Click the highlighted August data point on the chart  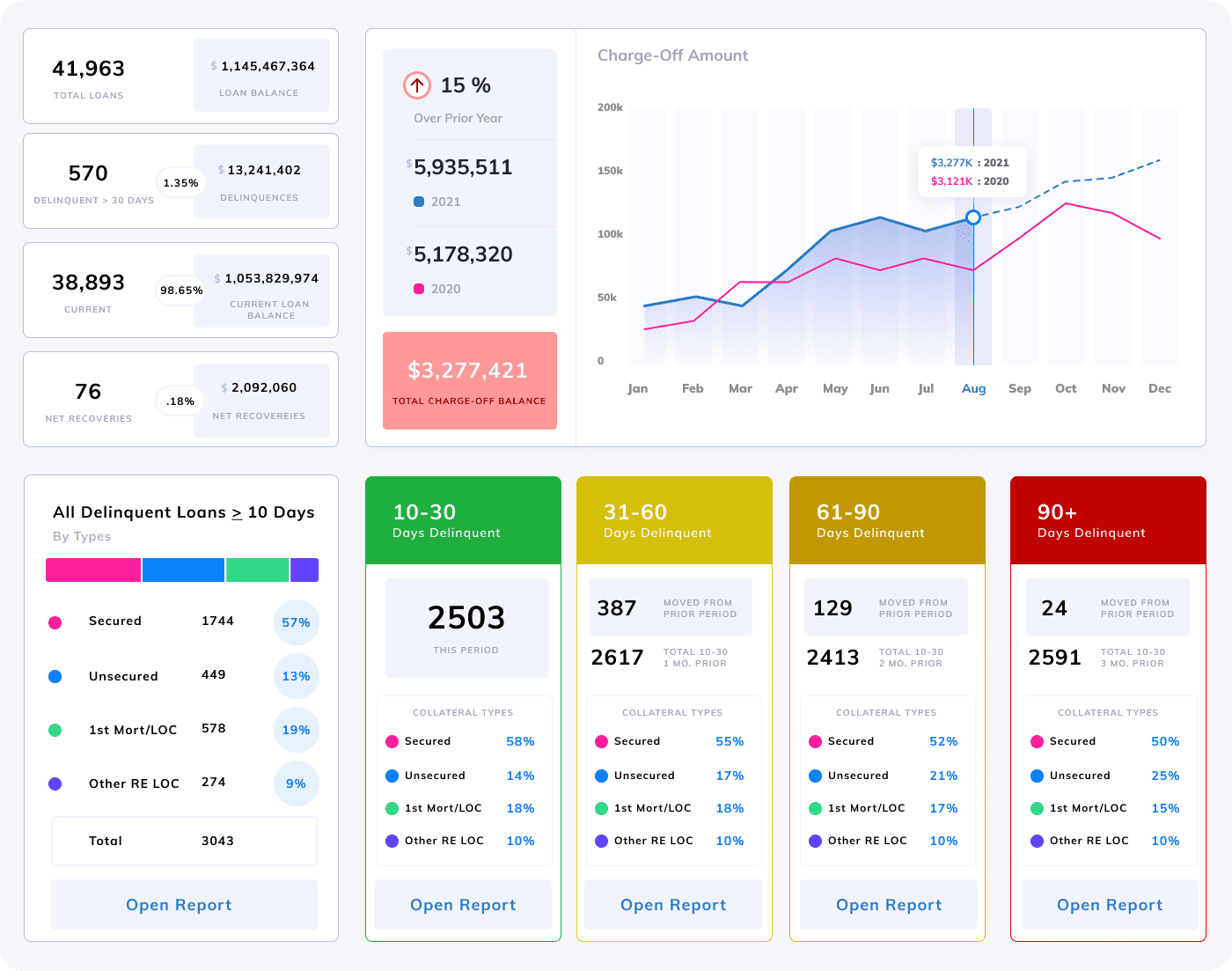(973, 217)
